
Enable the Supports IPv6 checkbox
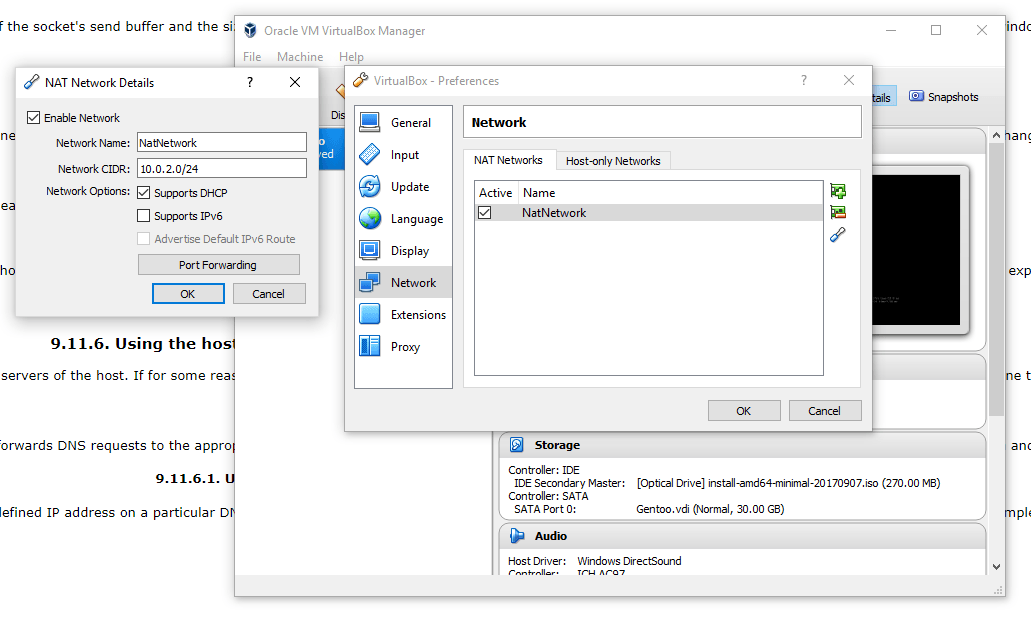pyautogui.click(x=144, y=216)
